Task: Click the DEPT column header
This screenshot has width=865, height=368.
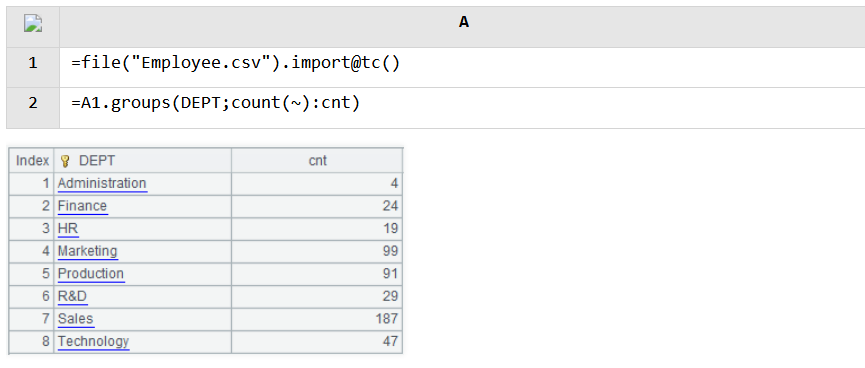Action: tap(142, 161)
